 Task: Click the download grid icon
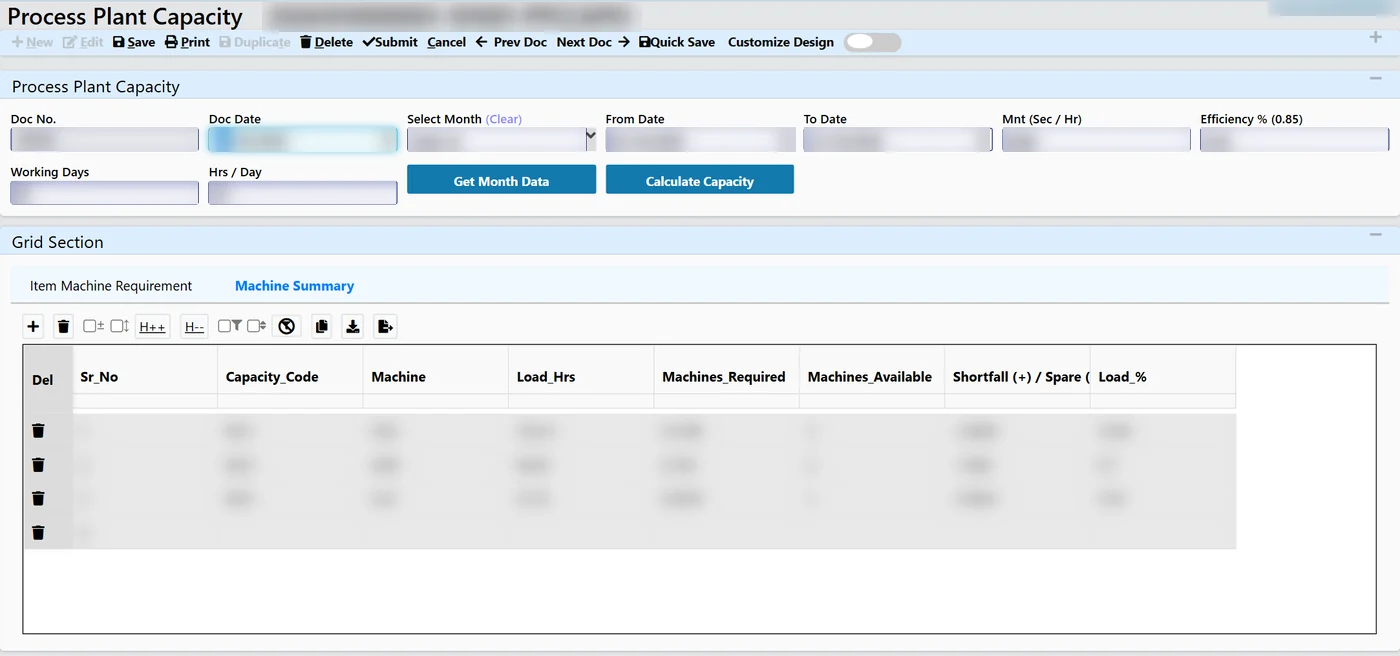353,326
